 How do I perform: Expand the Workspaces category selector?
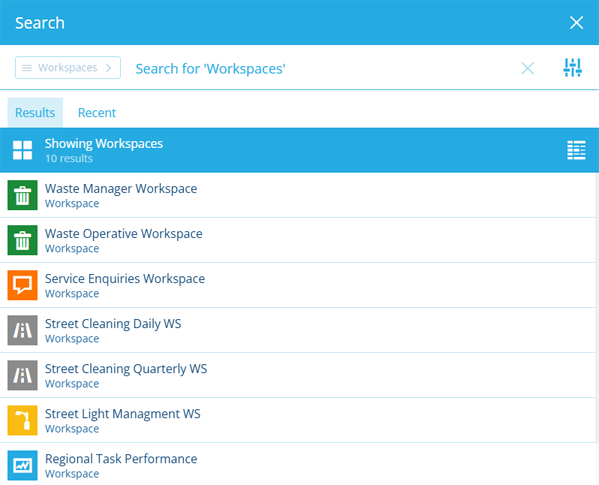(x=68, y=68)
